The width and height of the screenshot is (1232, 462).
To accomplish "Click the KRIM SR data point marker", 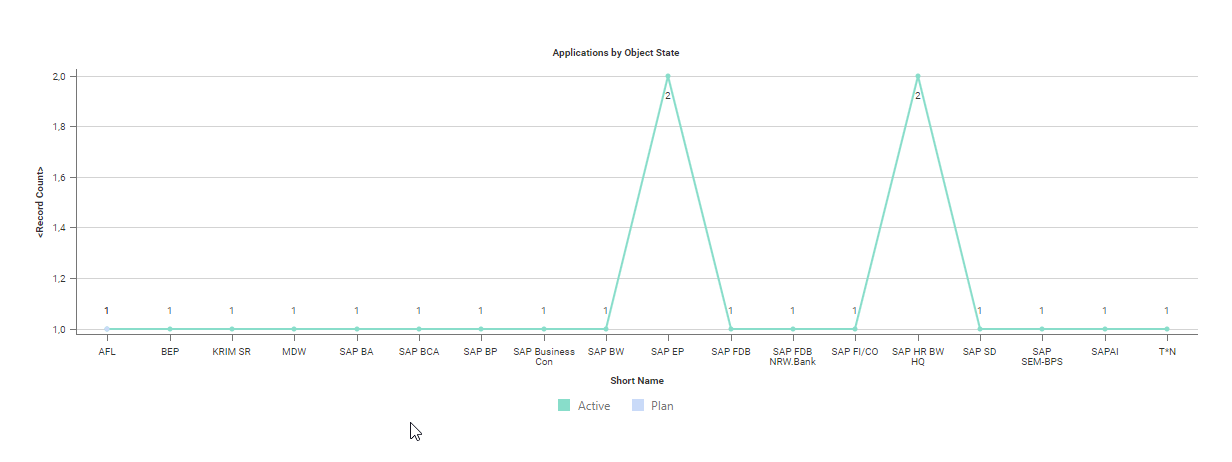I will (x=232, y=329).
